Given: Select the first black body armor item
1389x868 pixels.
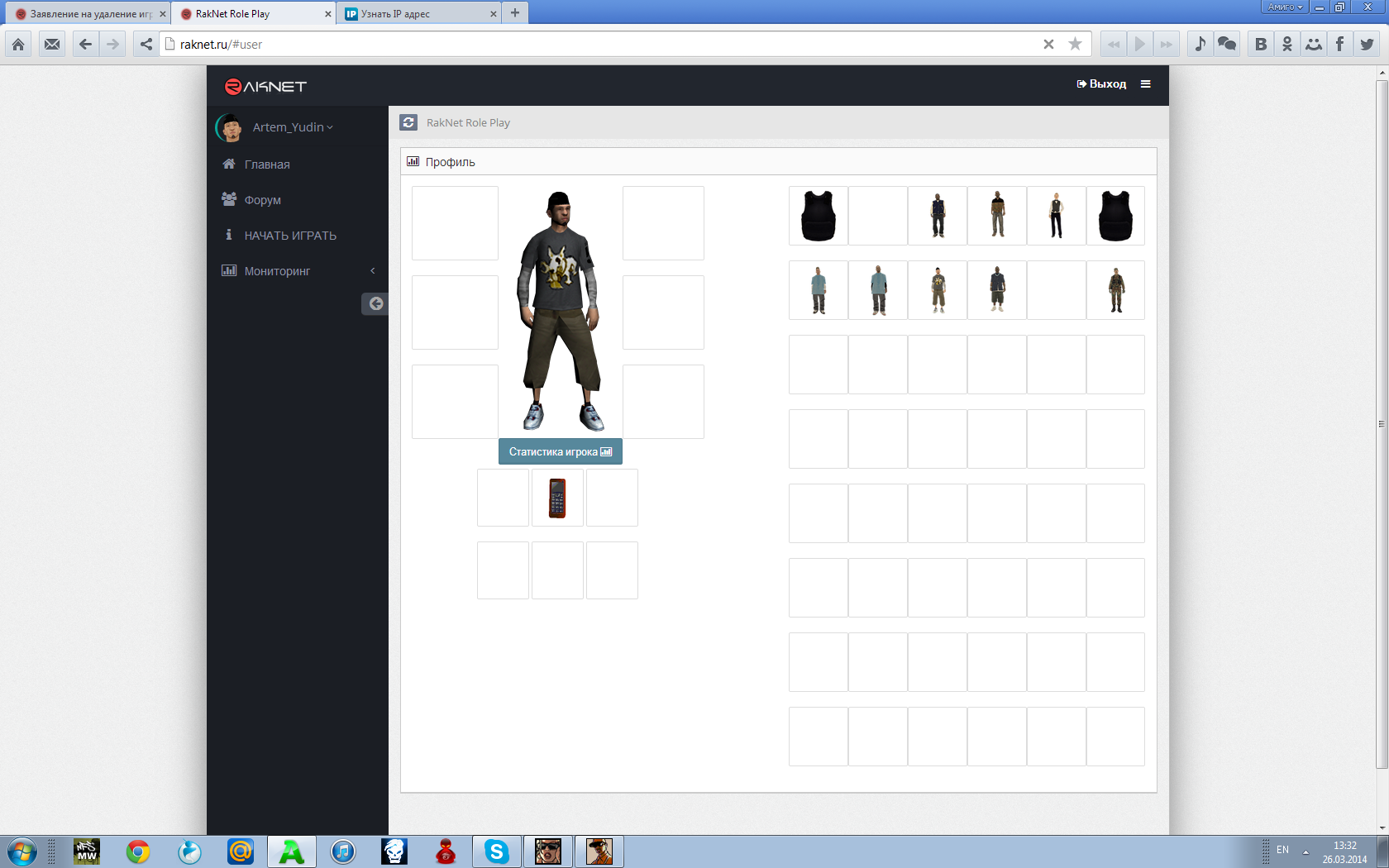Looking at the screenshot, I should click(819, 216).
